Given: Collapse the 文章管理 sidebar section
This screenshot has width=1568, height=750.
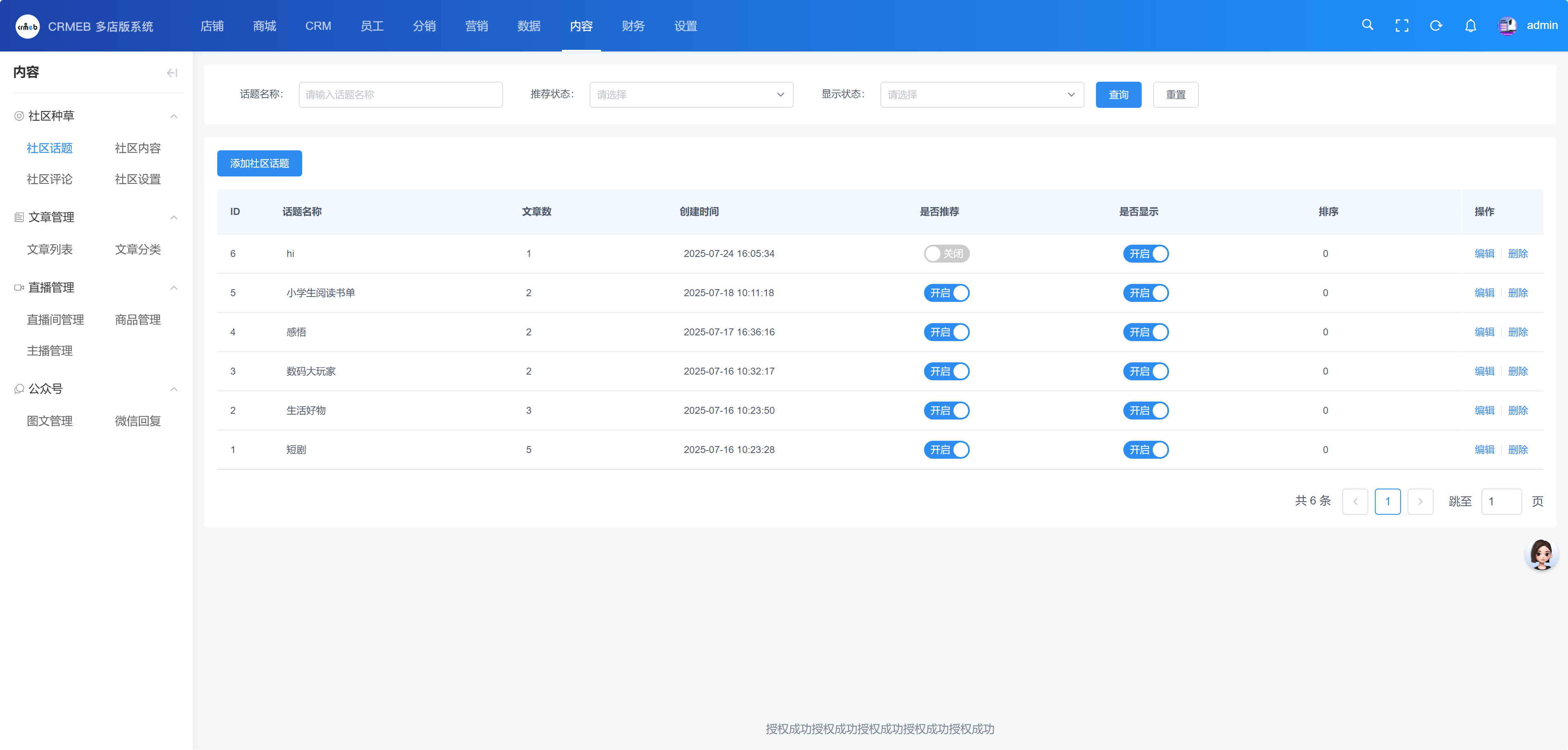Looking at the screenshot, I should (174, 217).
